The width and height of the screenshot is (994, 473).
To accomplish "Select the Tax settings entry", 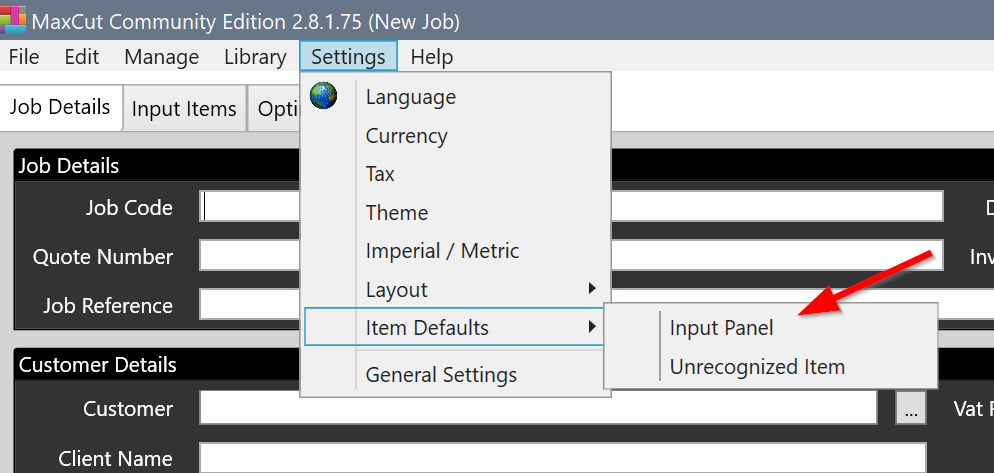I will click(x=380, y=174).
